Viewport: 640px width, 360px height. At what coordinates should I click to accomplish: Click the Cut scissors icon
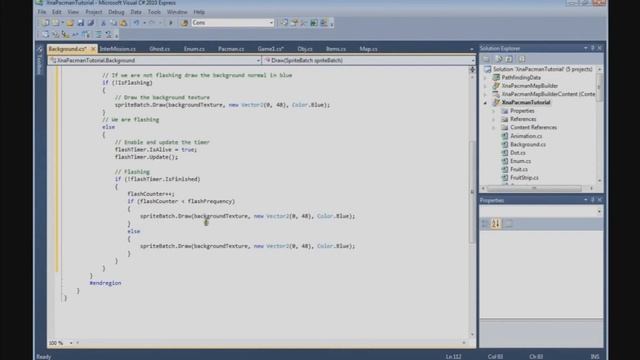[104, 23]
